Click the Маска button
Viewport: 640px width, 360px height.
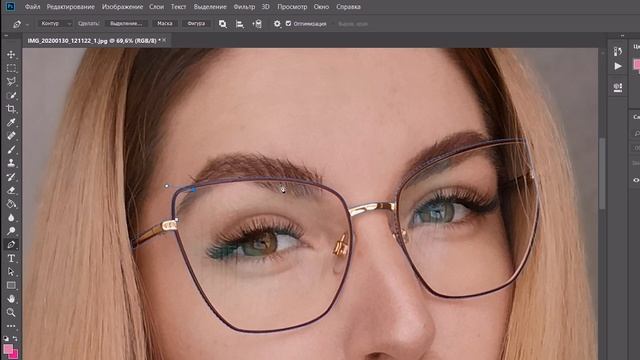[165, 24]
